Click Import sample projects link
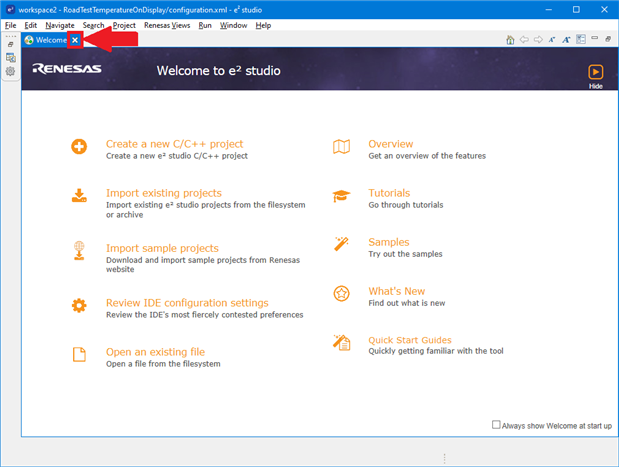The image size is (619, 467). pos(162,248)
